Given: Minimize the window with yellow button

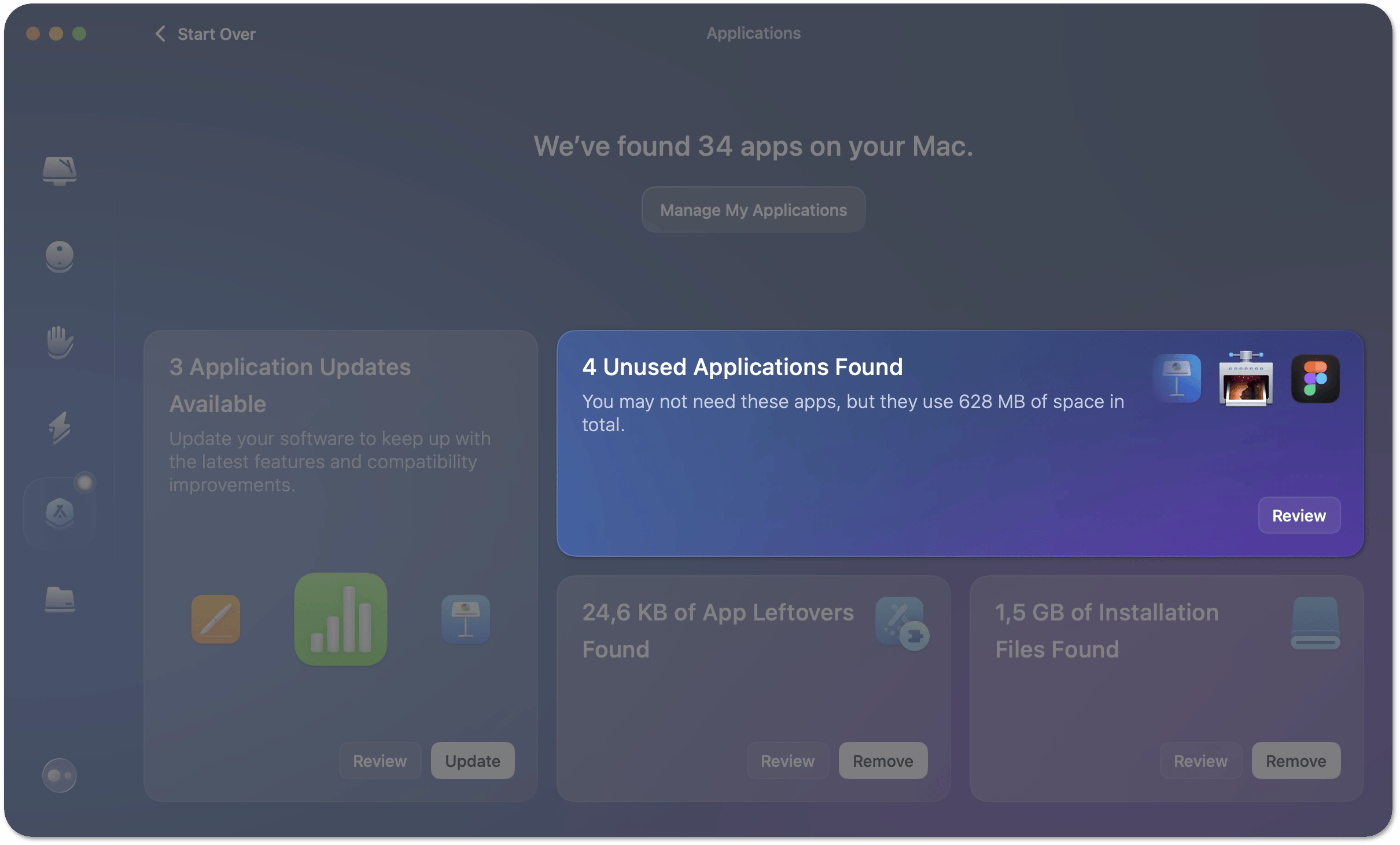Looking at the screenshot, I should click(56, 34).
